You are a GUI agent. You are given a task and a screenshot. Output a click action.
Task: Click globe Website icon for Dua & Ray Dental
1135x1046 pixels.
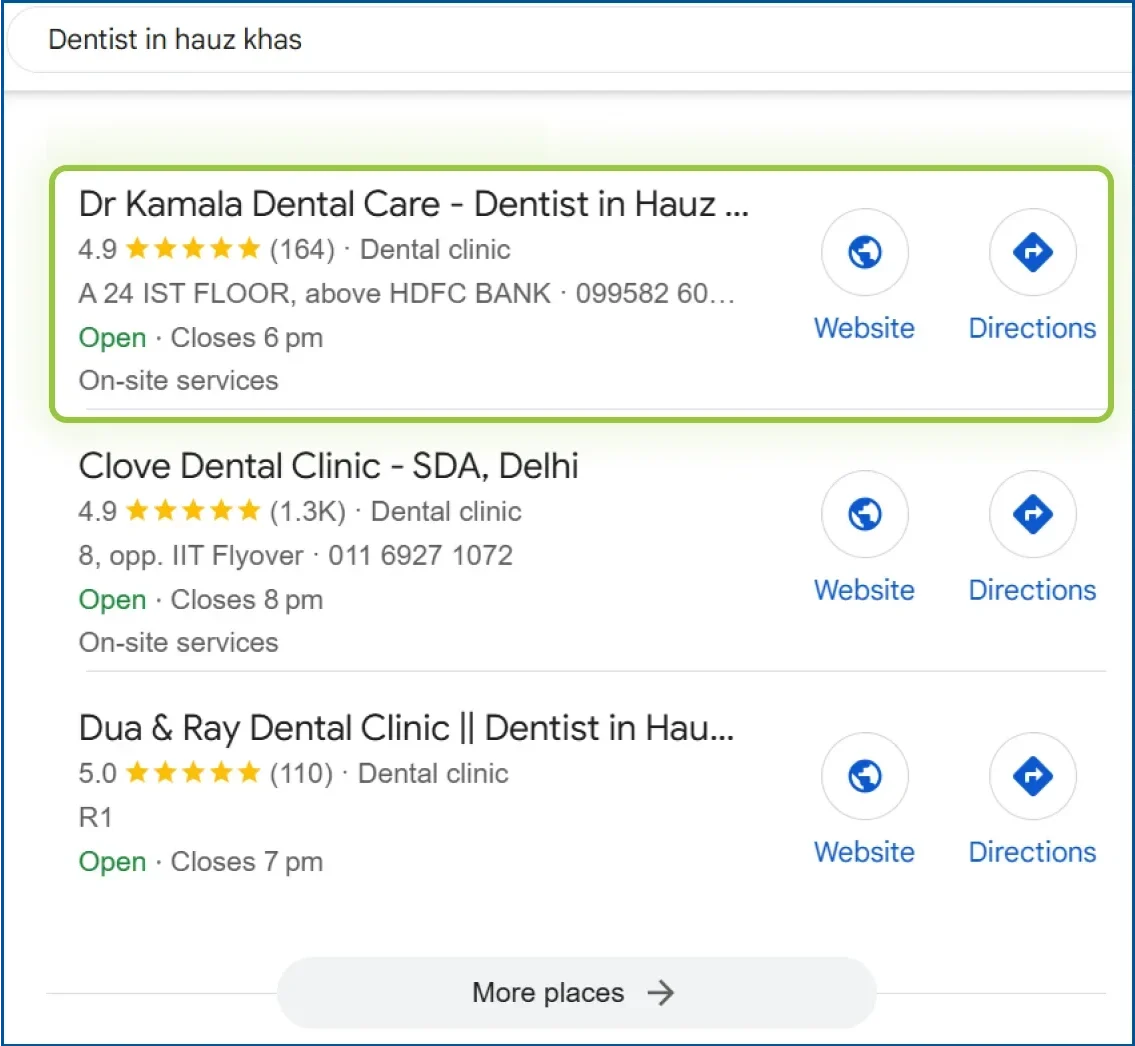point(864,776)
